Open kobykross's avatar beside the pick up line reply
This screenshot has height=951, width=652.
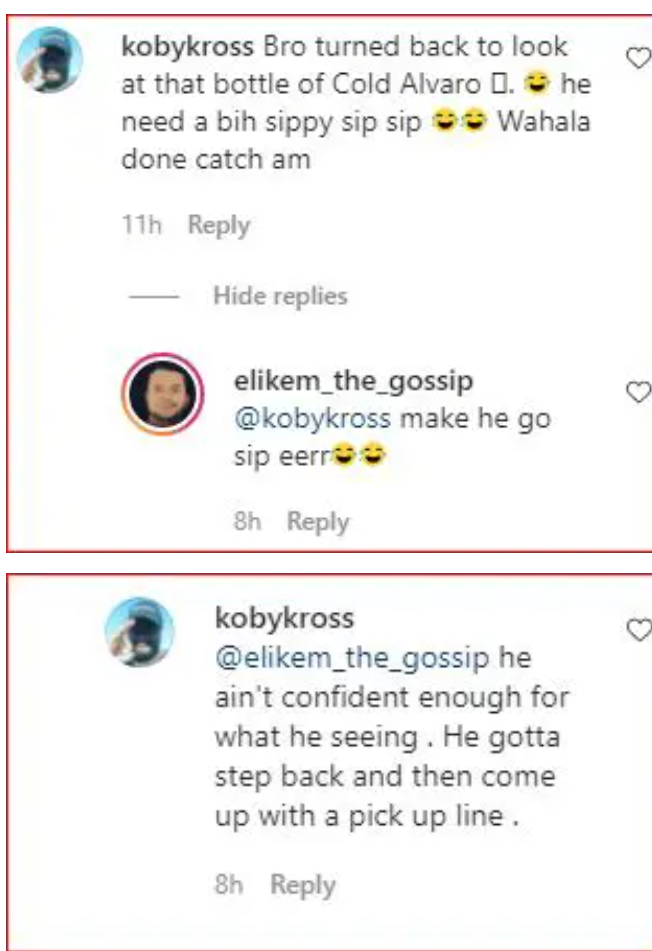(x=140, y=631)
